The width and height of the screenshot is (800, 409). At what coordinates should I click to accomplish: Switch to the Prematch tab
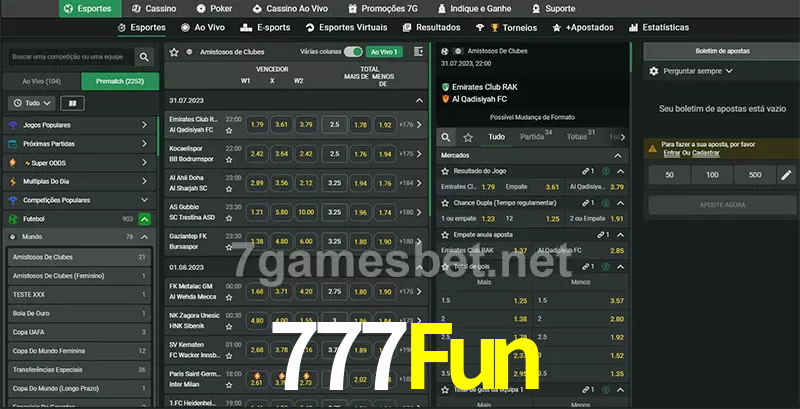point(118,81)
